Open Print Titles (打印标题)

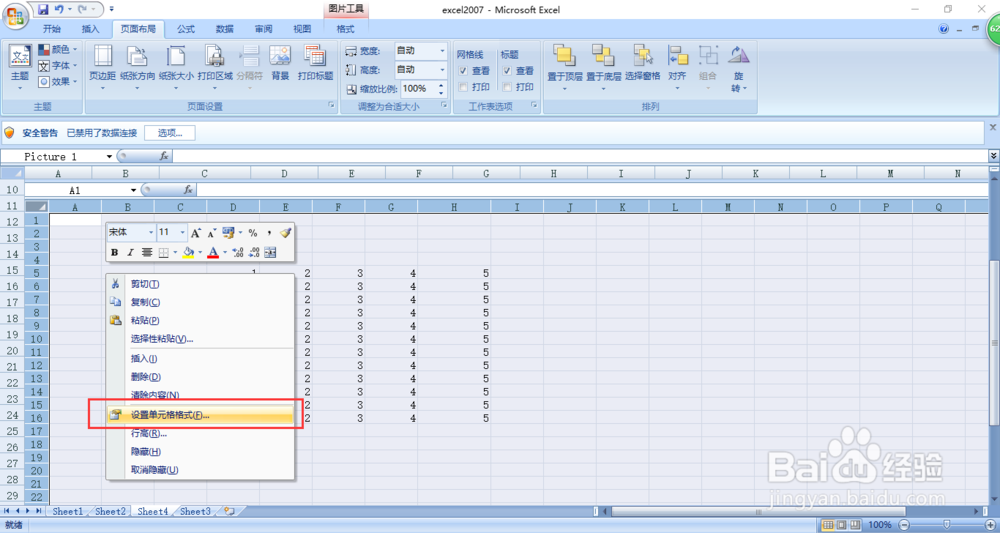coord(315,64)
